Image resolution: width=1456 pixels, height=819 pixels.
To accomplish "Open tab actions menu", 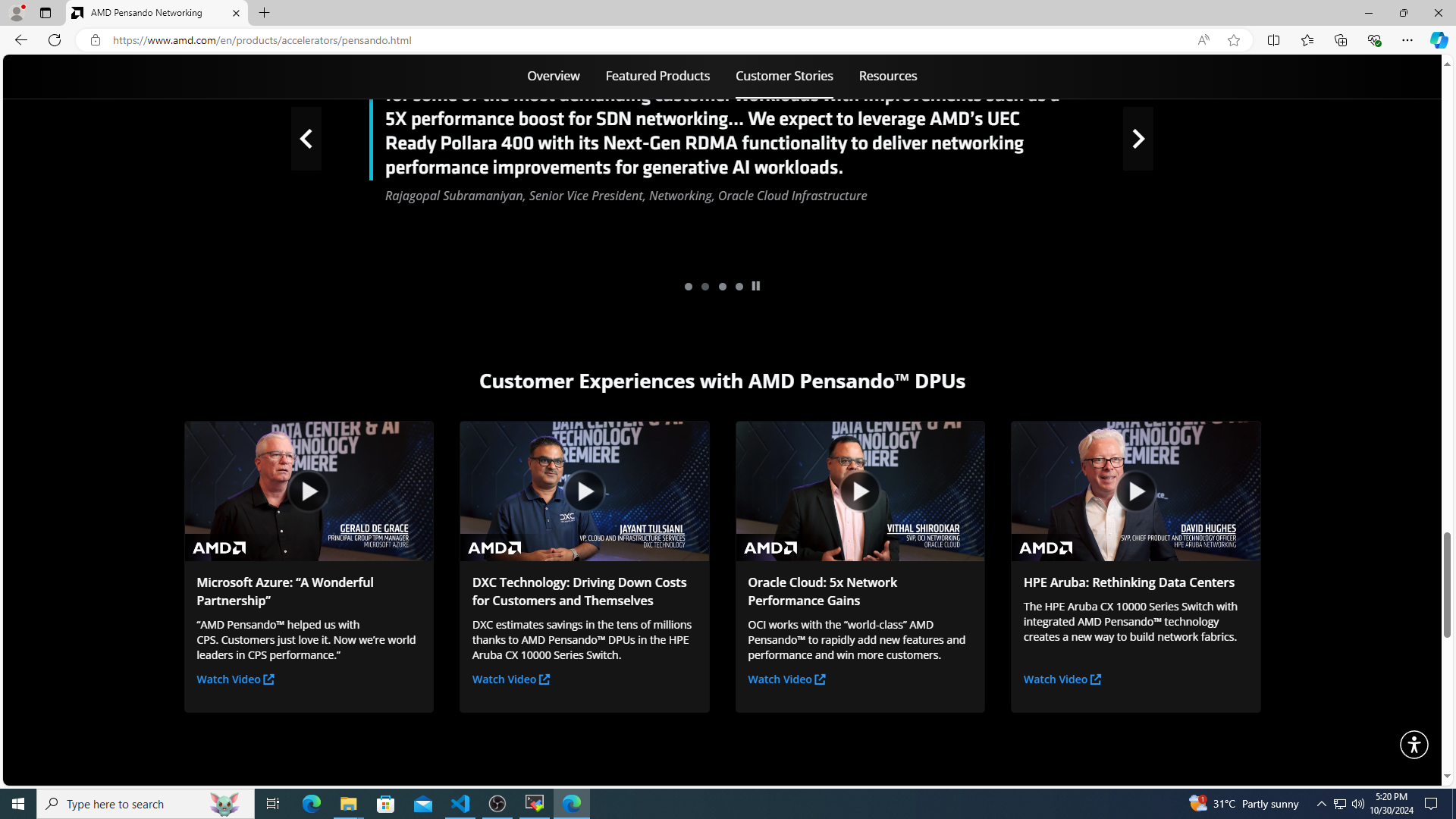I will [45, 13].
